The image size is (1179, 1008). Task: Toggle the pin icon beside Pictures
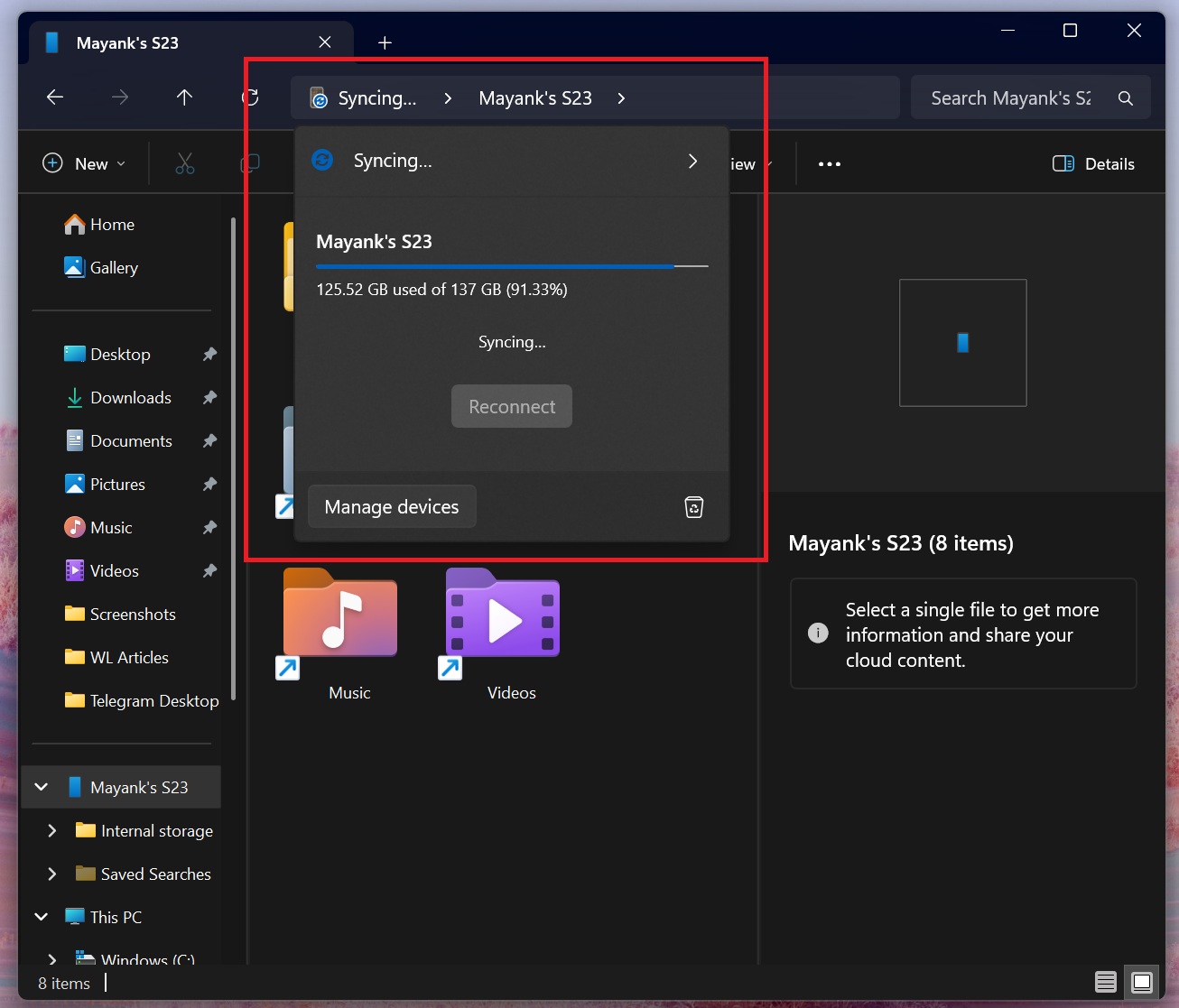point(209,484)
